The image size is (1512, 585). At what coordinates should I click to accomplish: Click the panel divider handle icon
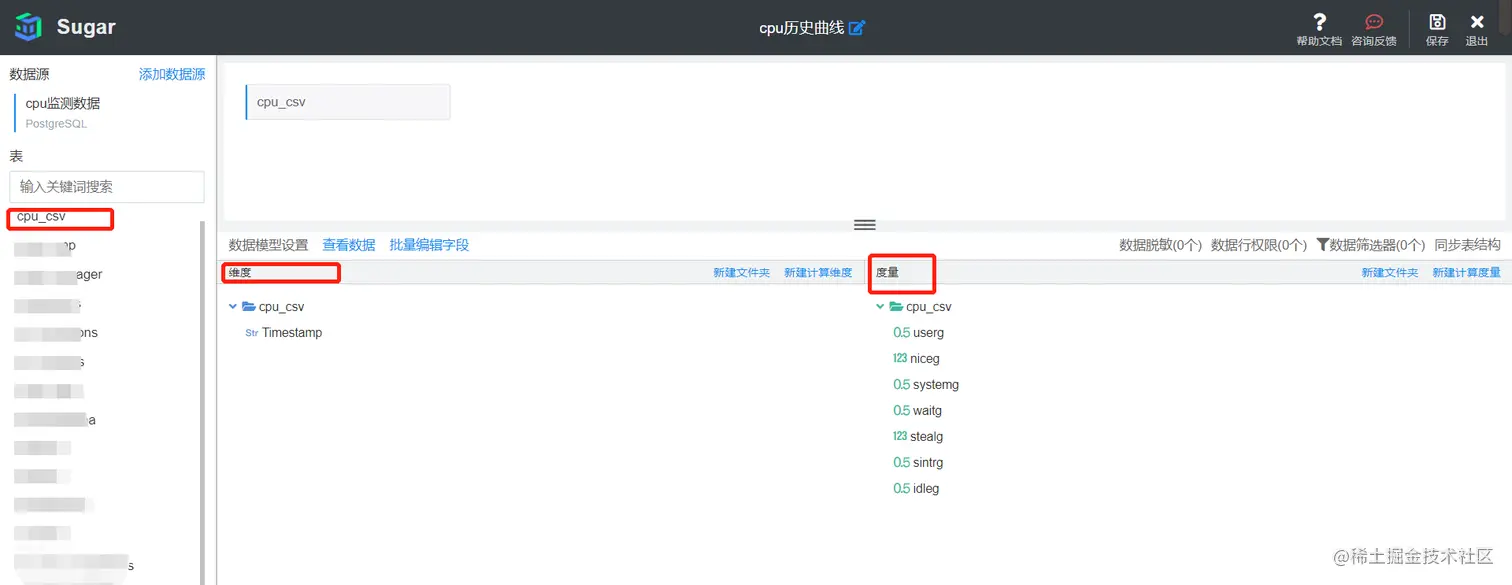coord(865,225)
